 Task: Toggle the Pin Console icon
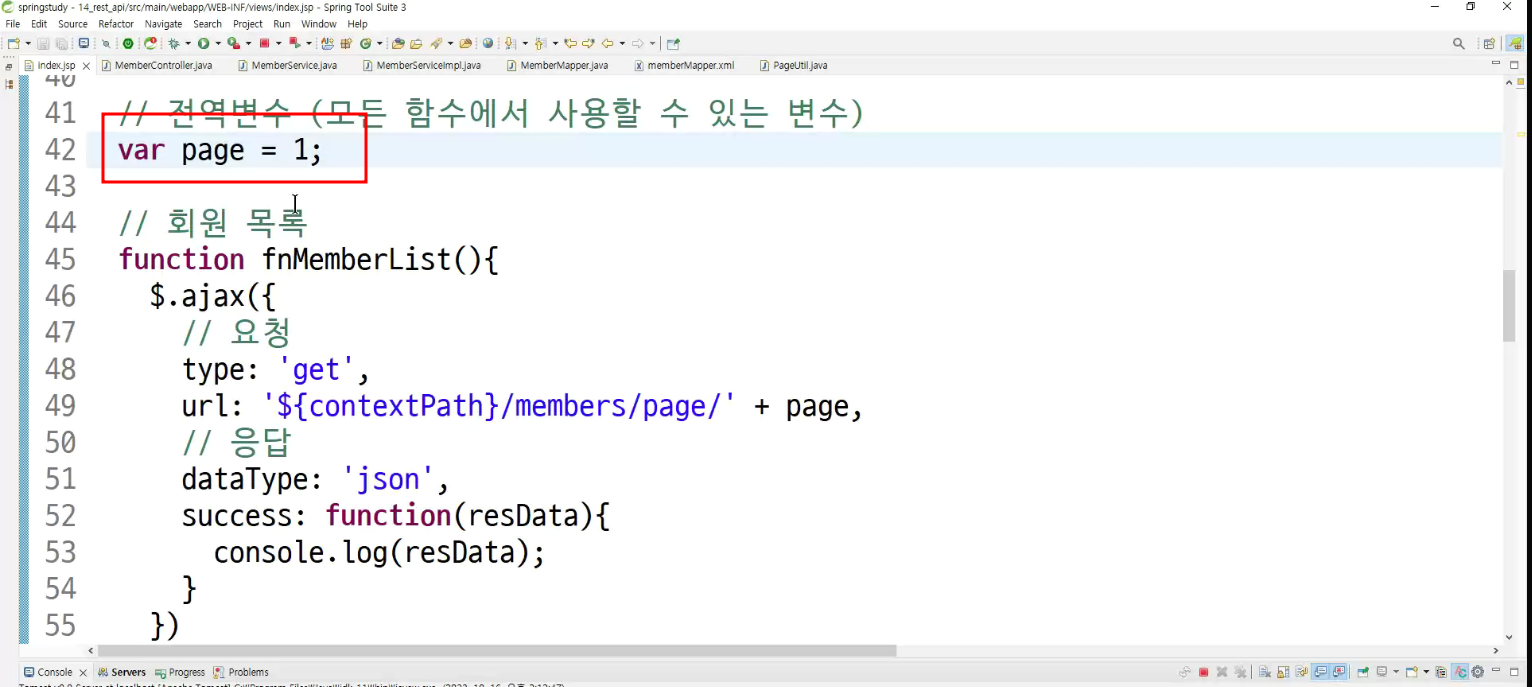(x=1363, y=672)
